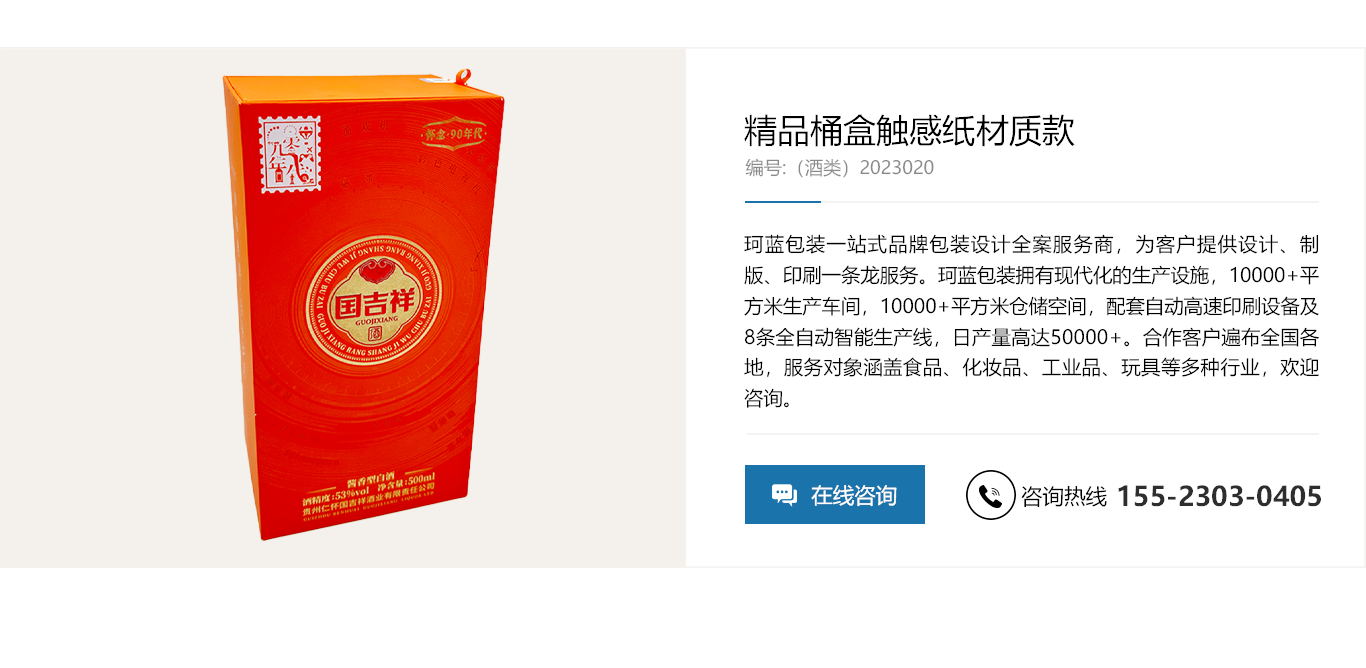Click the 在线咨询 online consultation button
This screenshot has height=668, width=1366.
[834, 494]
